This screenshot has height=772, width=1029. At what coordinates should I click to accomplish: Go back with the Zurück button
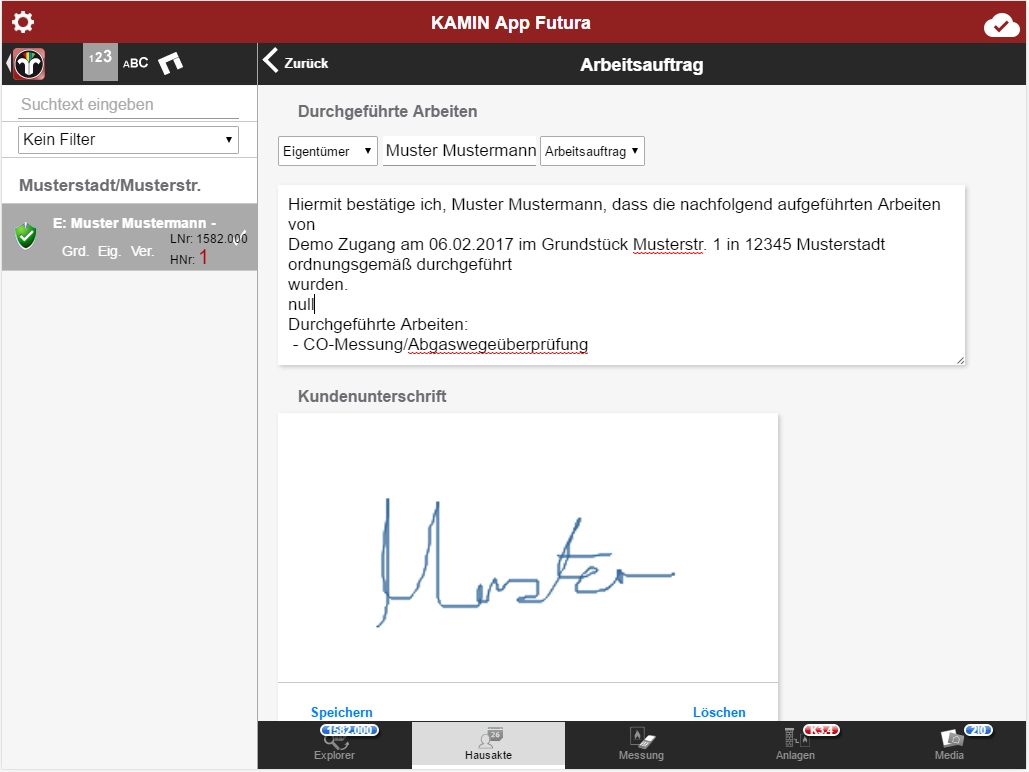[x=296, y=63]
